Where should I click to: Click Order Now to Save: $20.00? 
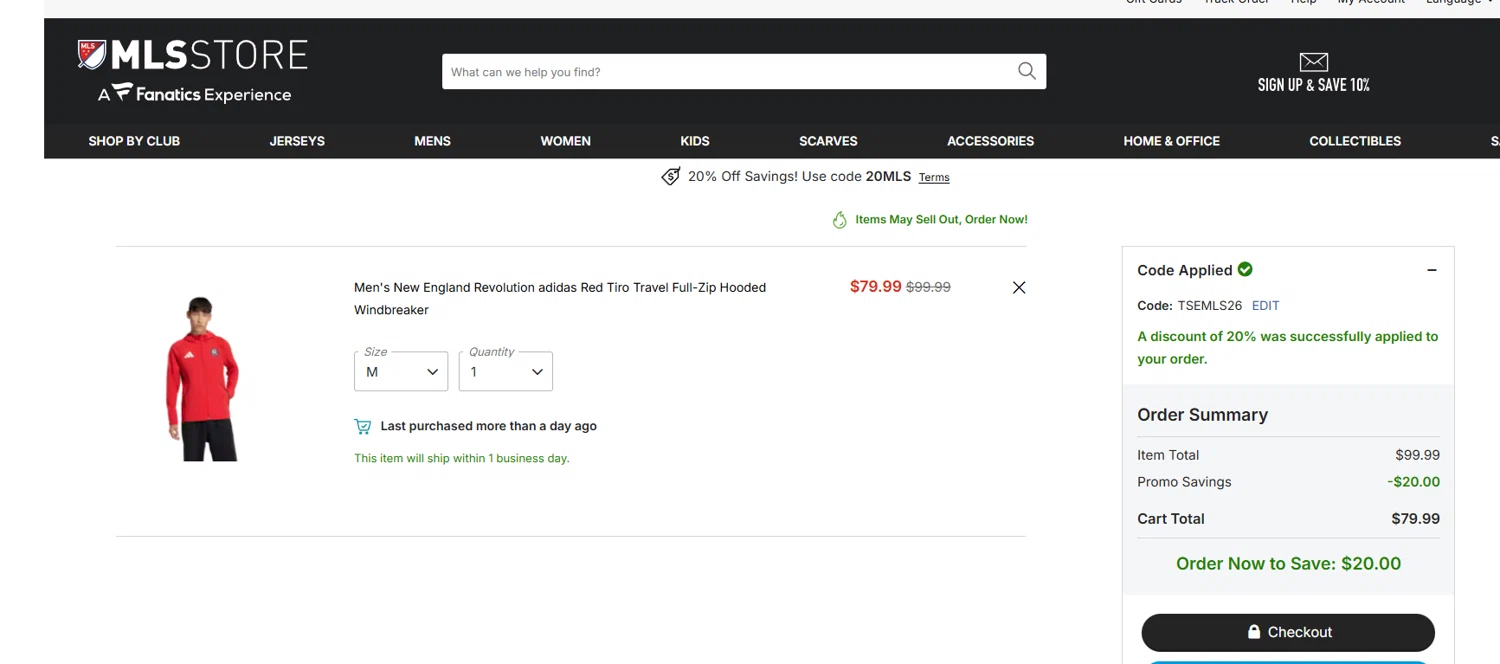point(1288,564)
